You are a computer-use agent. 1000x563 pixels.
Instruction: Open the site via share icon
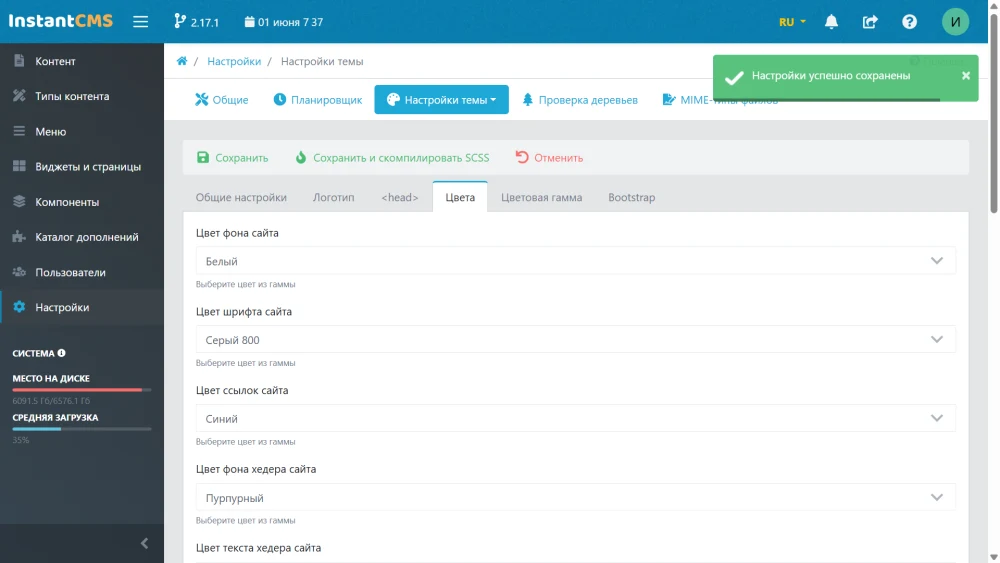click(870, 22)
